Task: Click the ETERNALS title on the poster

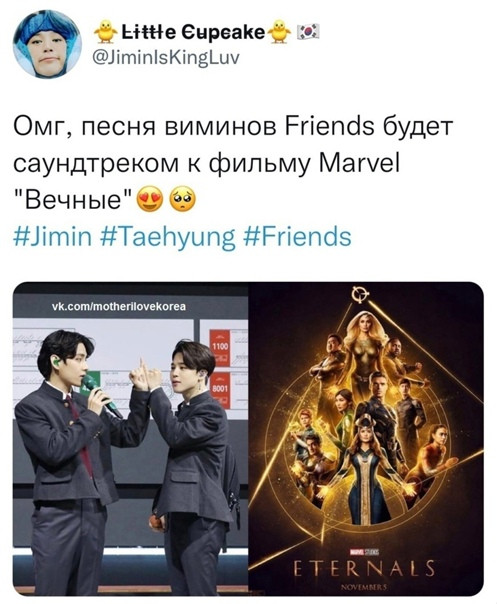Action: (x=364, y=568)
